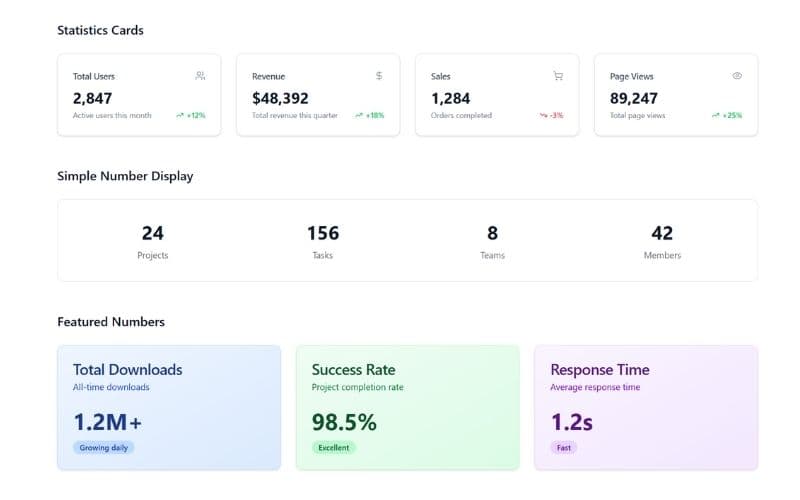Click the shopping cart icon on Sales card
The height and width of the screenshot is (500, 800).
(558, 76)
